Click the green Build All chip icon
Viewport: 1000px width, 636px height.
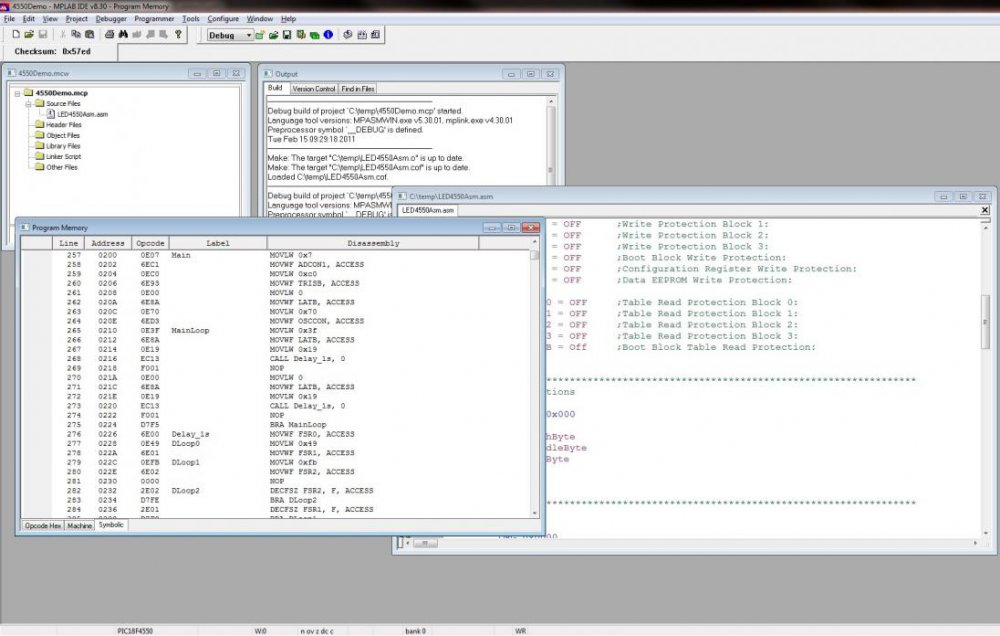click(312, 35)
